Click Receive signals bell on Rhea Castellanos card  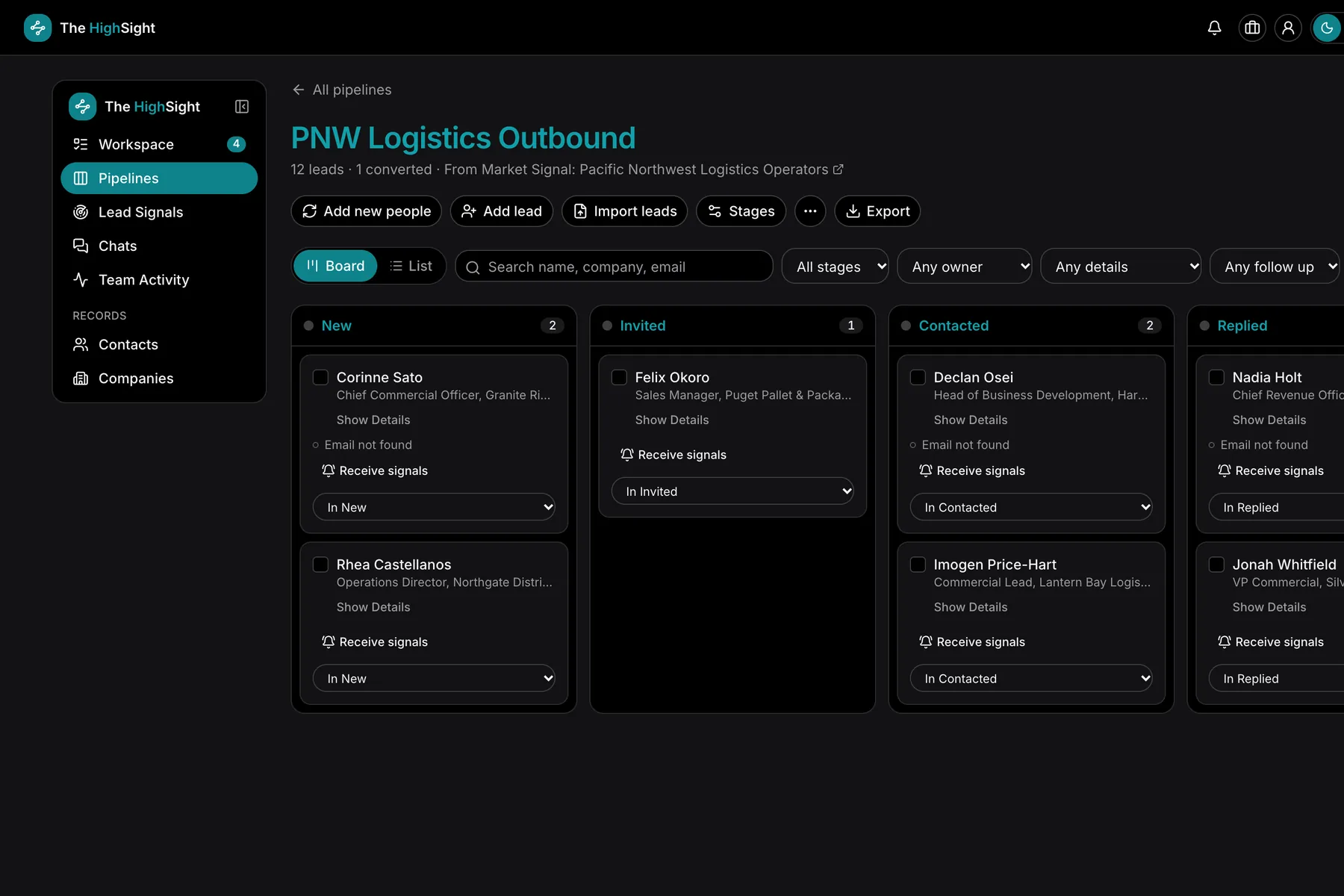tap(375, 642)
